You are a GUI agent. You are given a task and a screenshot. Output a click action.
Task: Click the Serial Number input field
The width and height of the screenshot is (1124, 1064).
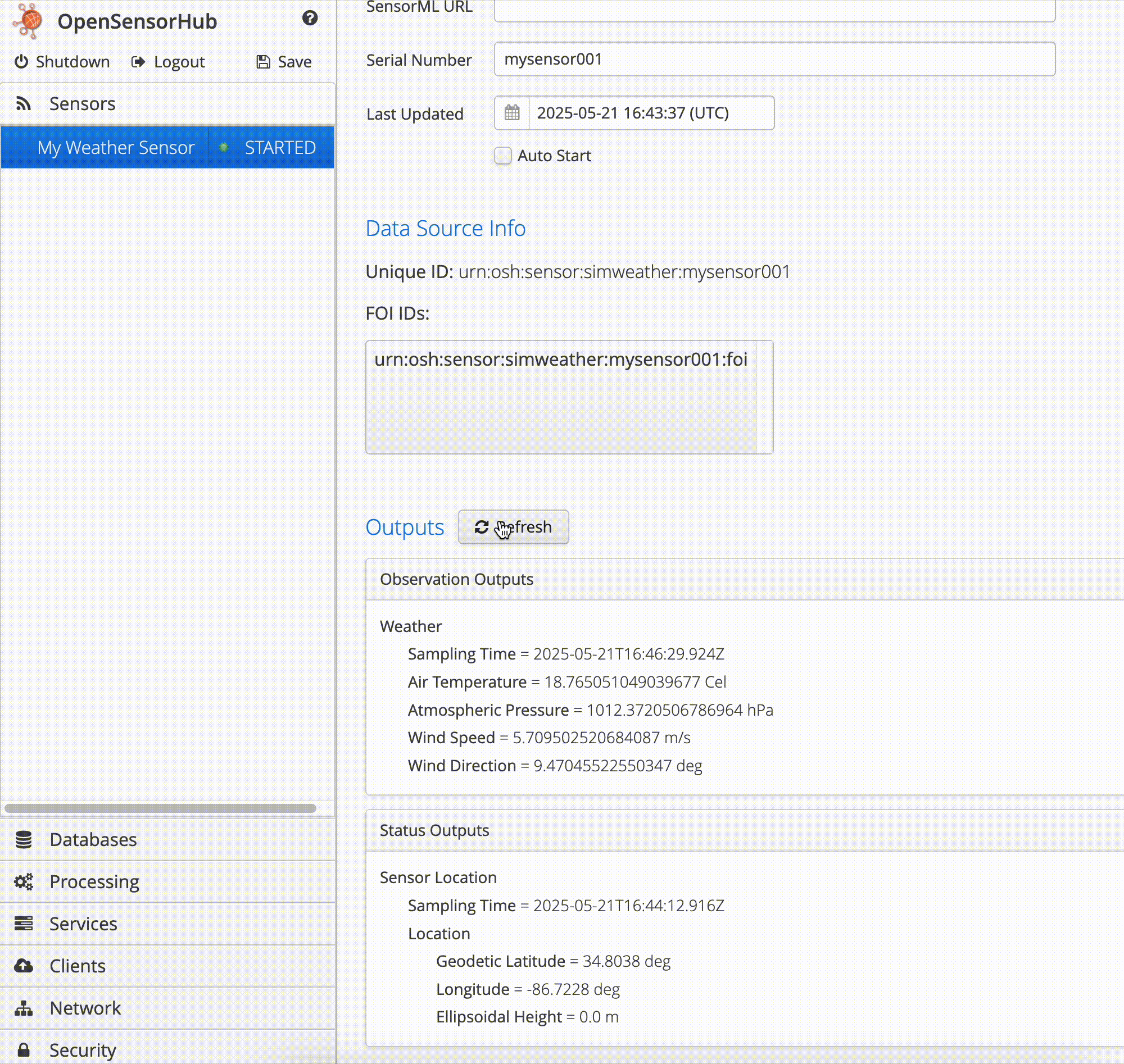774,59
